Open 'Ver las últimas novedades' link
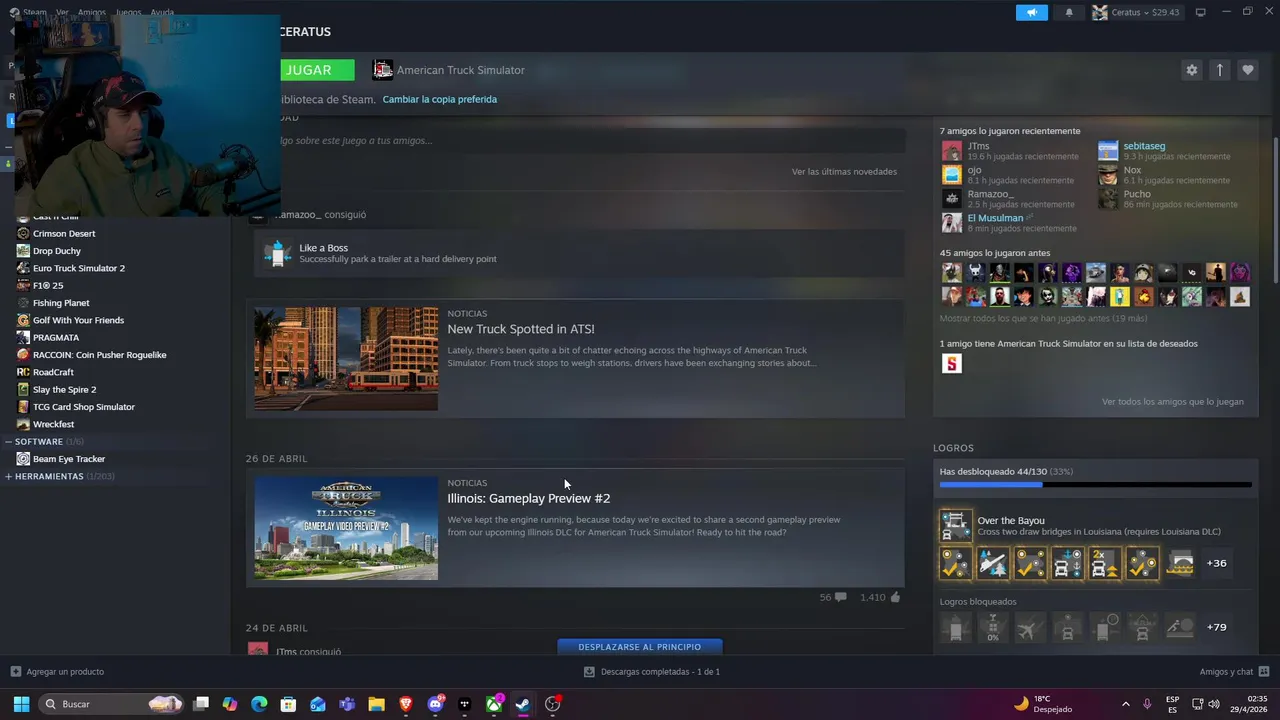This screenshot has width=1280, height=720. 844,171
